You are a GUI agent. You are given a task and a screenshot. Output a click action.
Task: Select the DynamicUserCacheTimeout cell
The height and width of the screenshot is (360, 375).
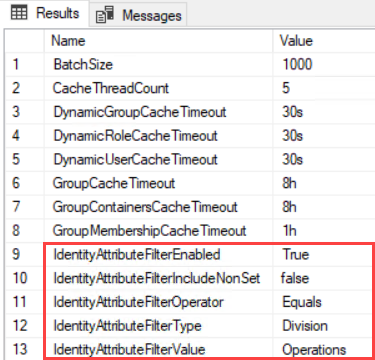click(x=158, y=159)
